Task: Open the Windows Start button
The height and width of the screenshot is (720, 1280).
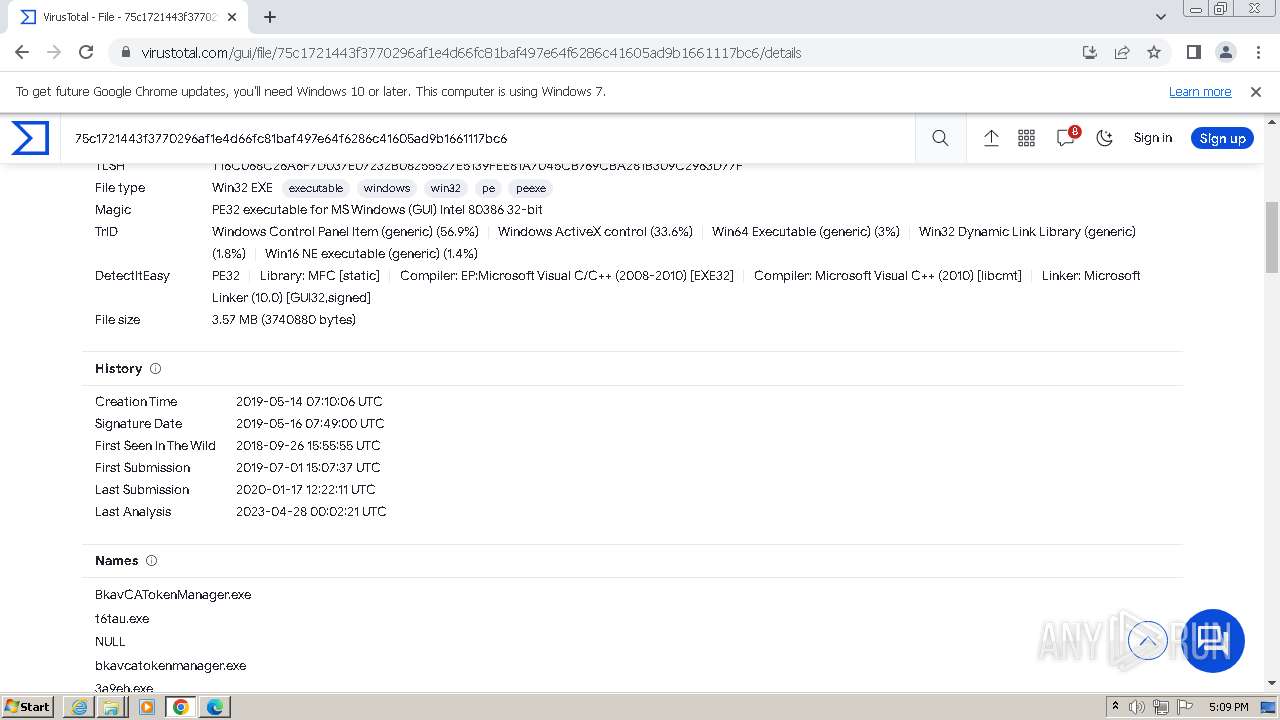Action: click(28, 706)
